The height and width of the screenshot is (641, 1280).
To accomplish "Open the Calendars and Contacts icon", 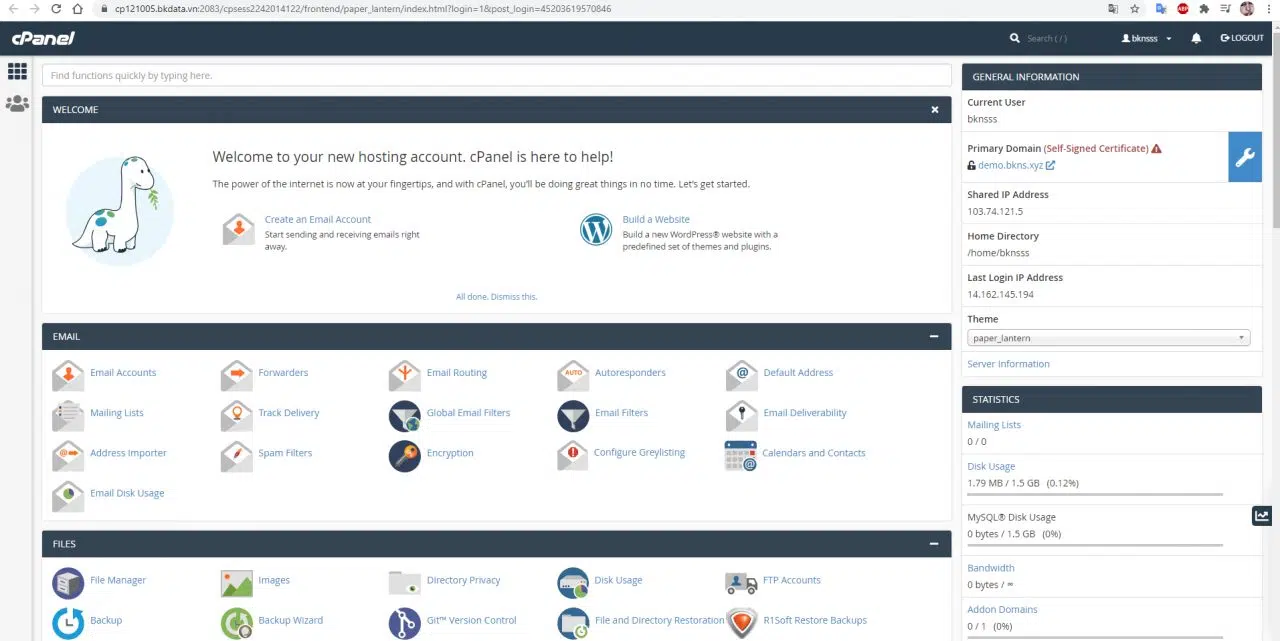I will [741, 455].
